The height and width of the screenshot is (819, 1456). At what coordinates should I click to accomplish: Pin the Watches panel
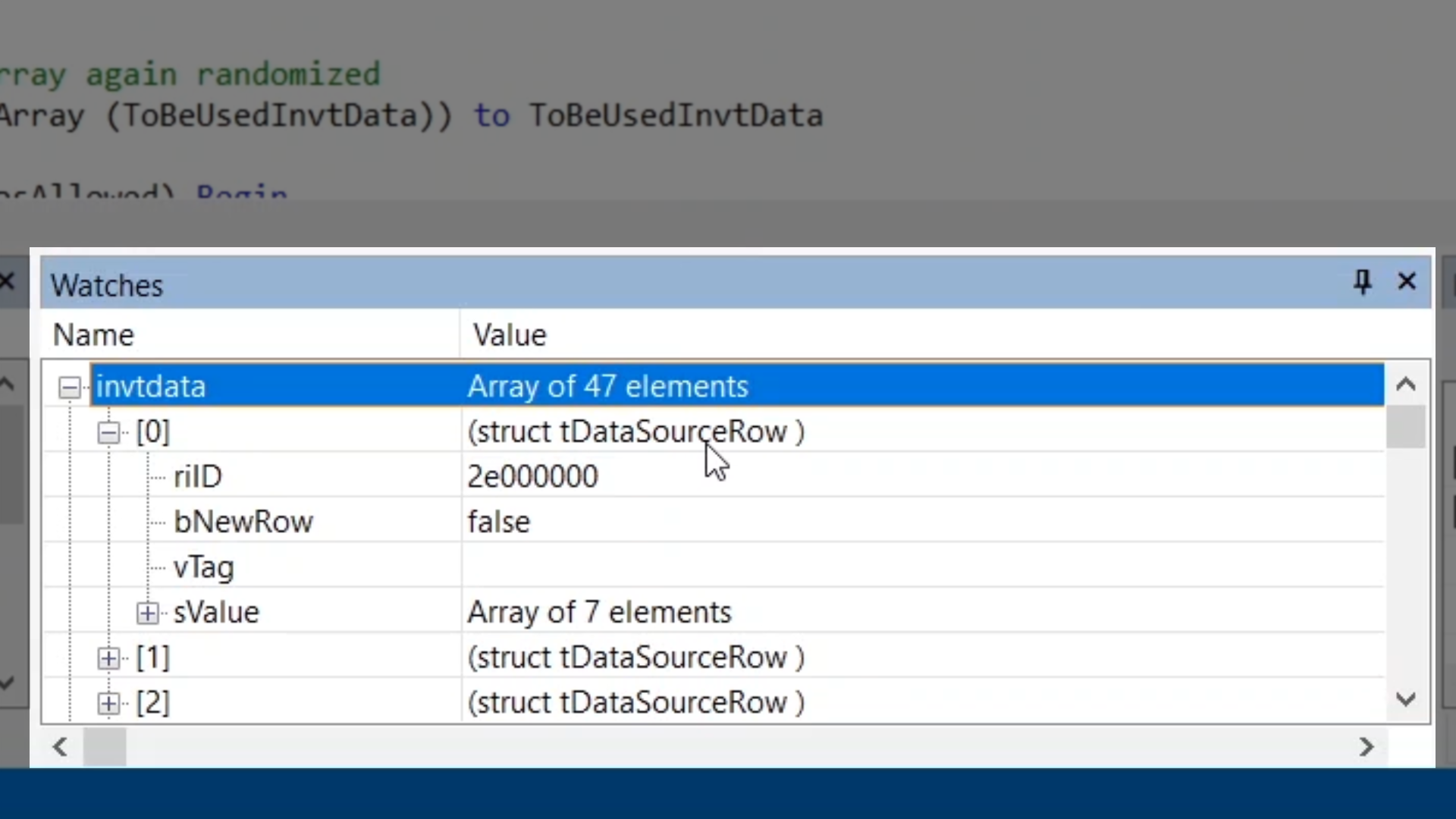[x=1362, y=282]
